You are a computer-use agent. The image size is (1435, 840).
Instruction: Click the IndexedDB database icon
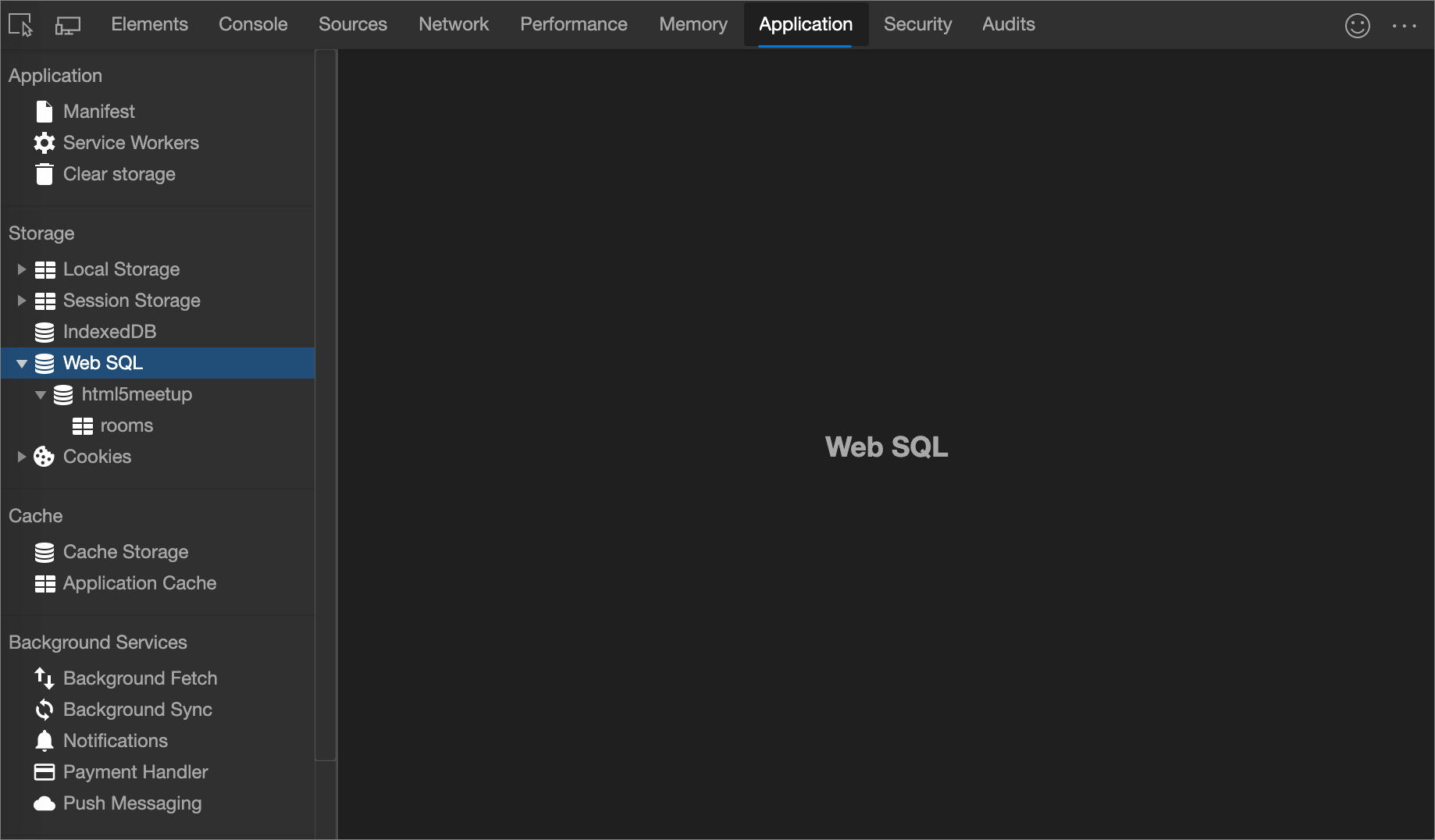coord(45,331)
